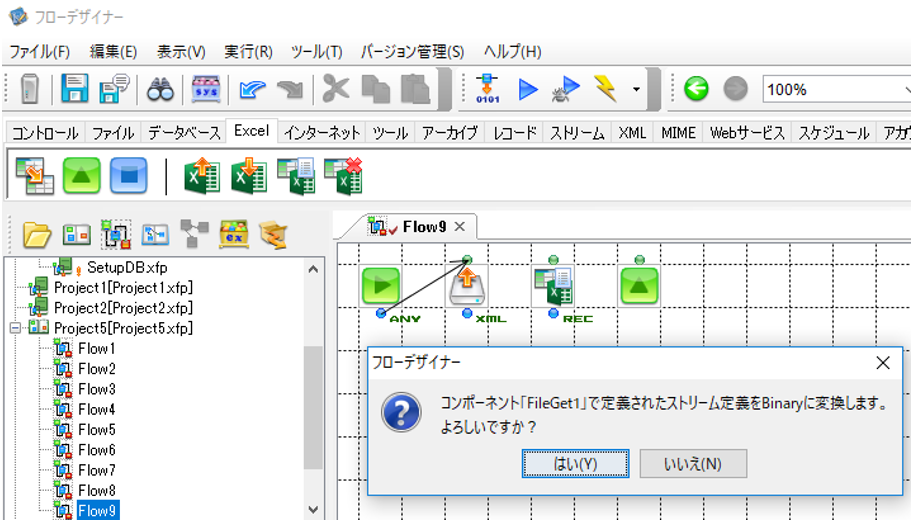Click the flow list icon in tree toolbar
Screen dimensions: 914x521
click(x=116, y=235)
